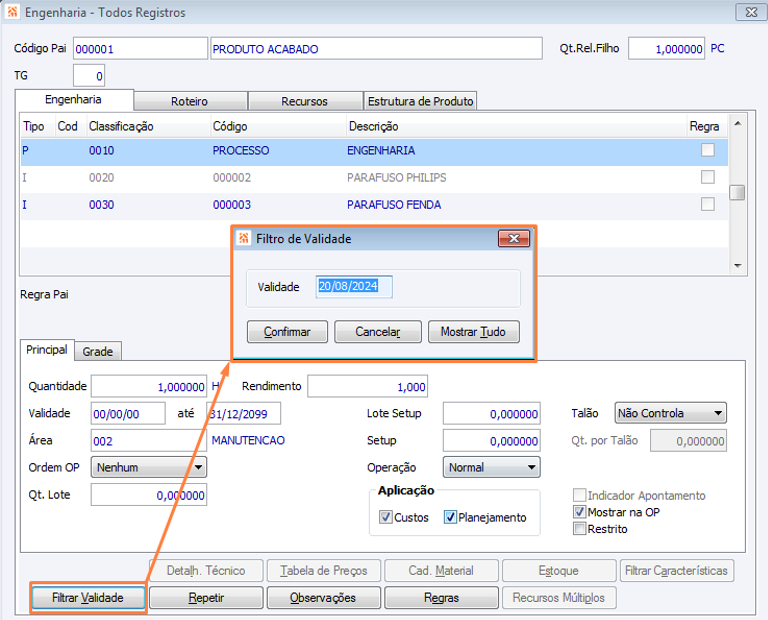Click the Validade date field in dialog
The image size is (768, 620).
(354, 286)
